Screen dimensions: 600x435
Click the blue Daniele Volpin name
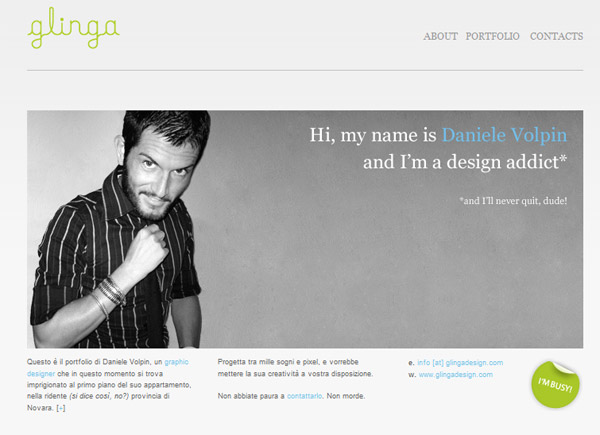coord(504,135)
